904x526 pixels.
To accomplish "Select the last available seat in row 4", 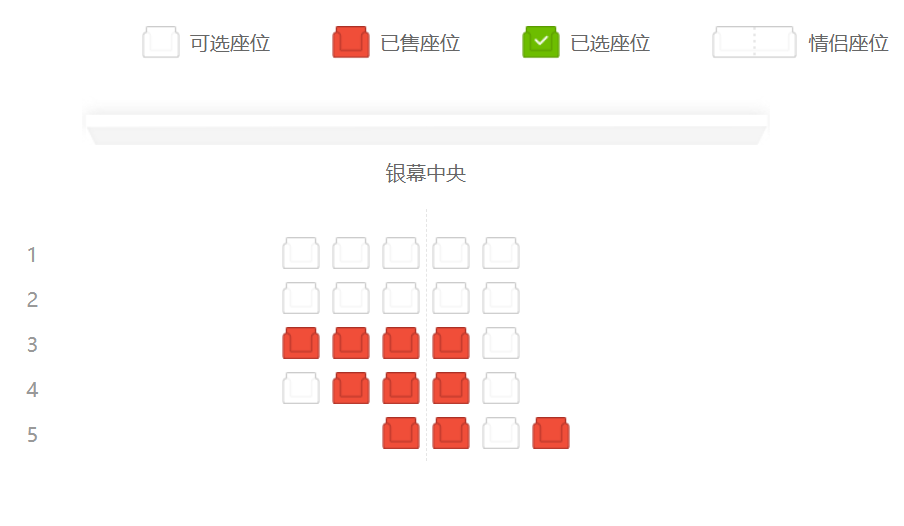I will pos(501,388).
